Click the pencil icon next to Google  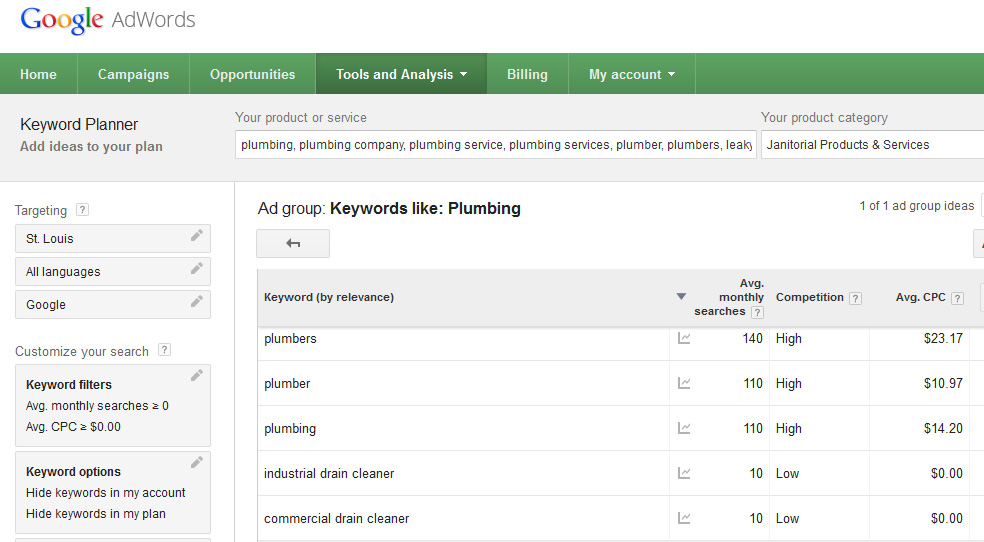pos(197,302)
